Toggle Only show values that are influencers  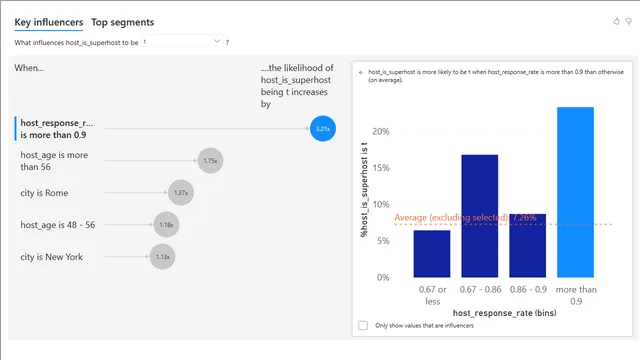(363, 325)
